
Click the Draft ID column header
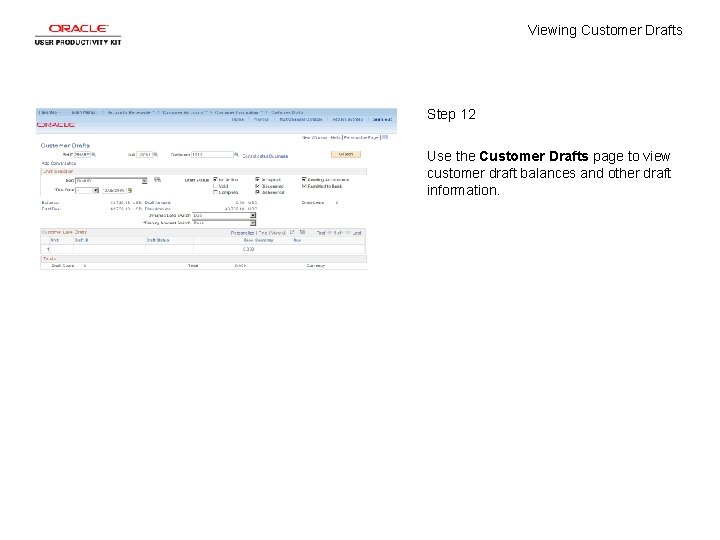81,240
